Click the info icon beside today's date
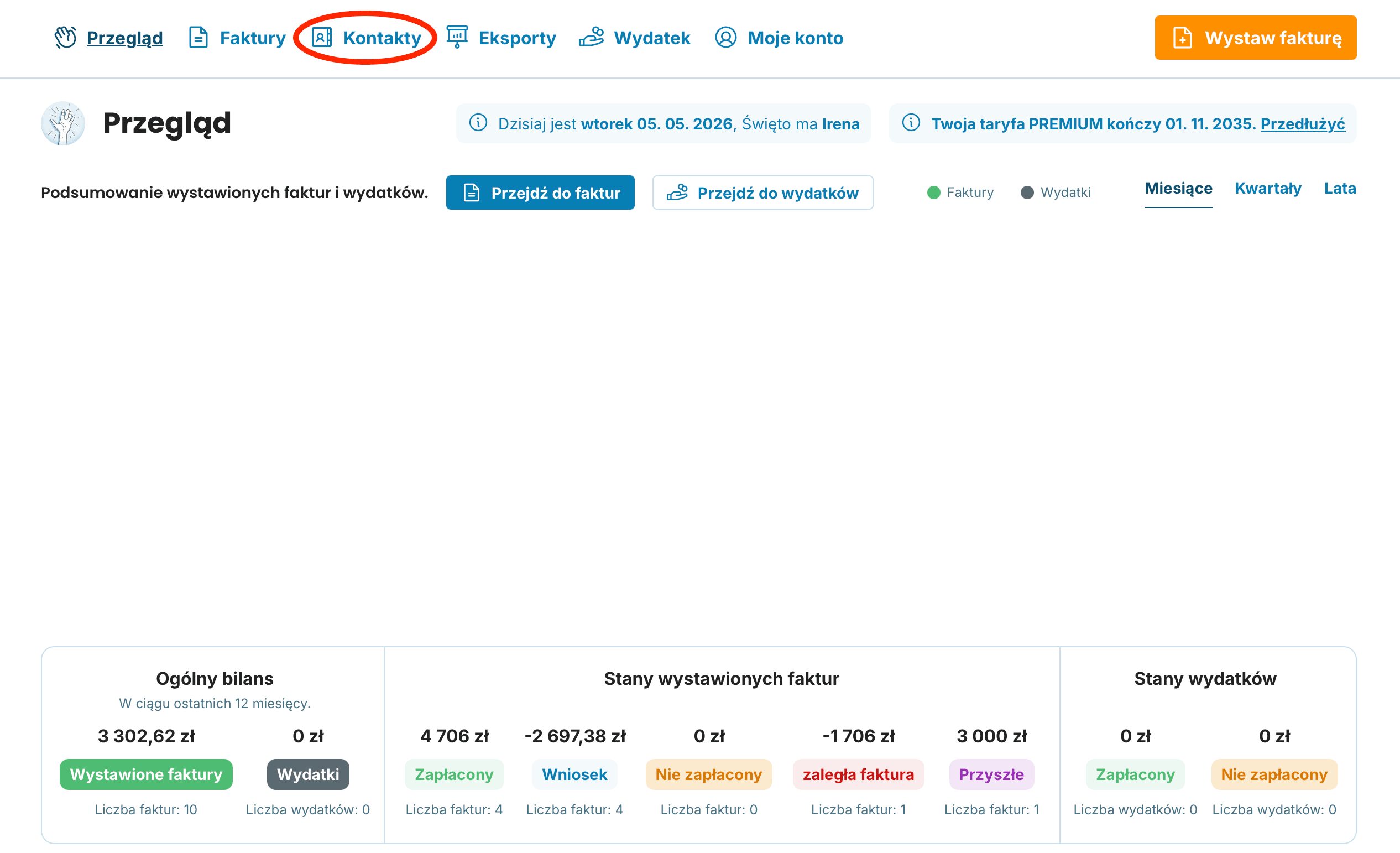This screenshot has width=1400, height=853. (x=478, y=123)
